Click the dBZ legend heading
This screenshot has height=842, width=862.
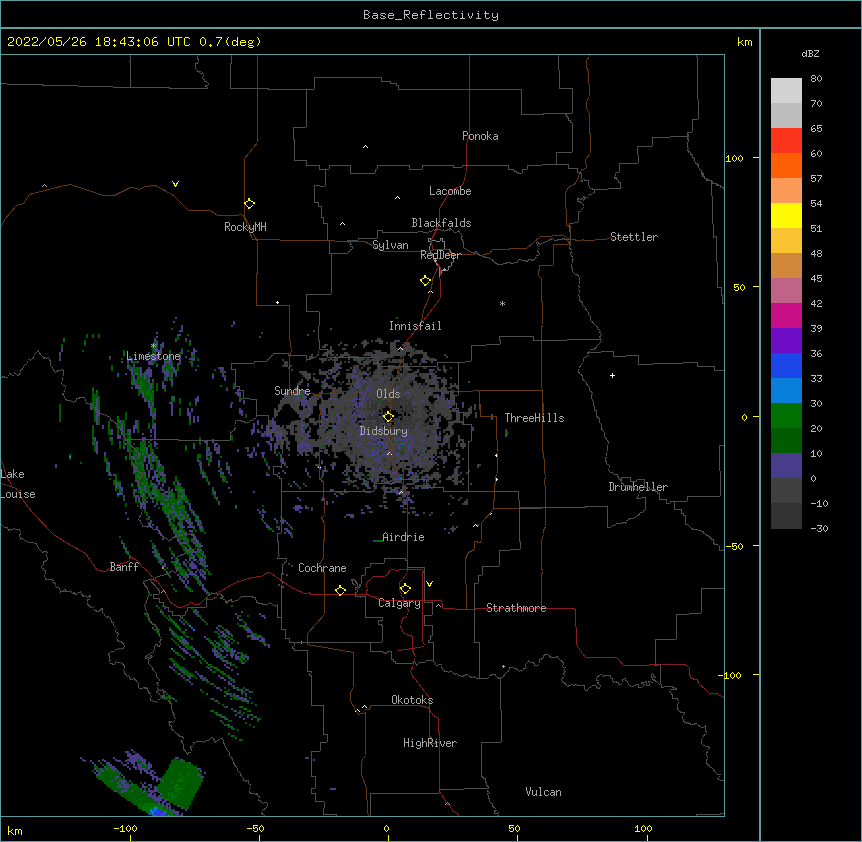[810, 54]
